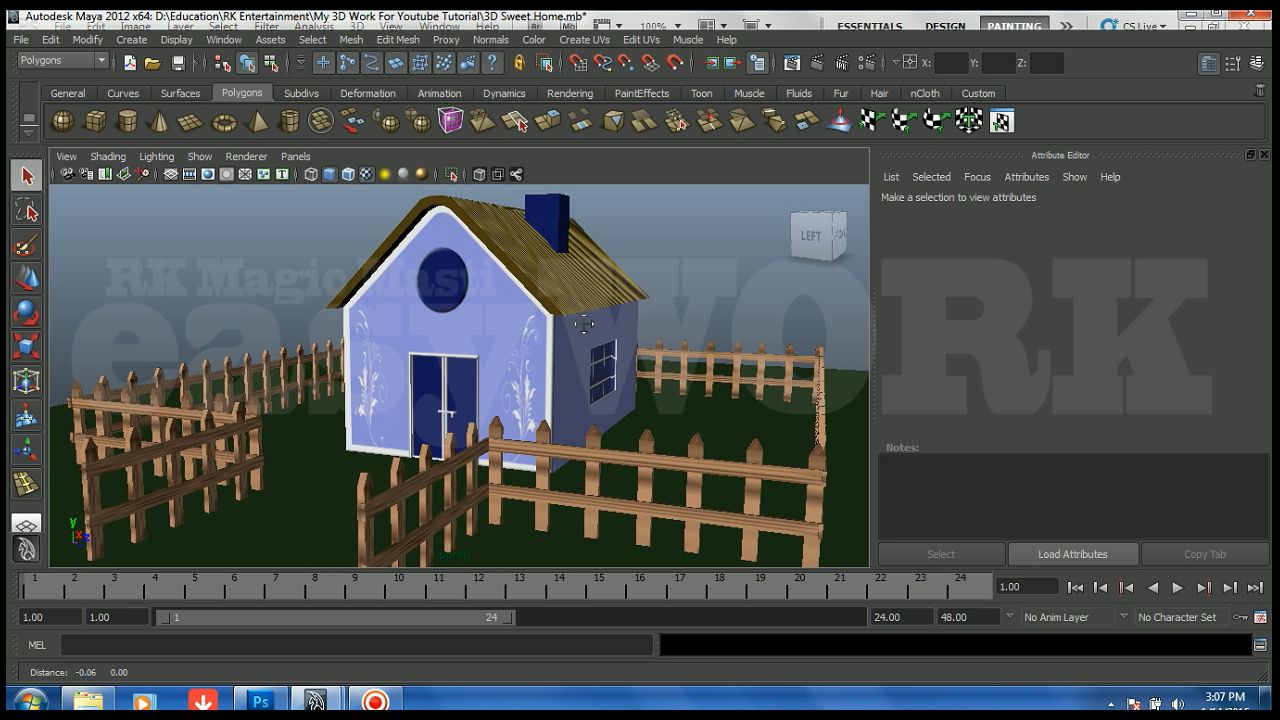Create a polygon cube from shelf
1280x720 pixels.
tap(95, 122)
